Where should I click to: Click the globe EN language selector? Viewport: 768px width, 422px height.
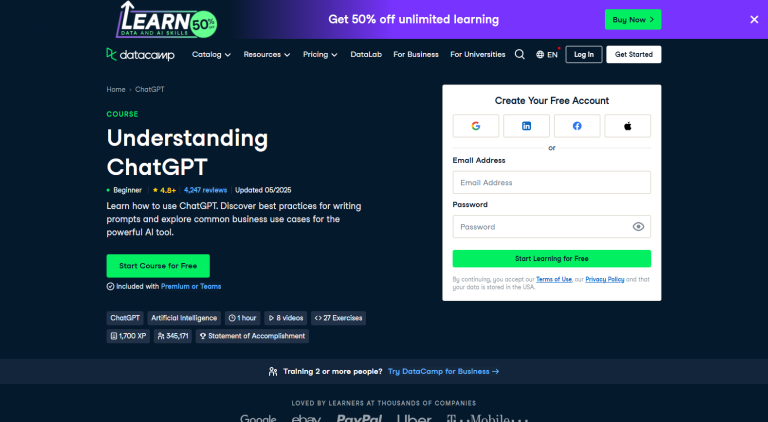[547, 54]
